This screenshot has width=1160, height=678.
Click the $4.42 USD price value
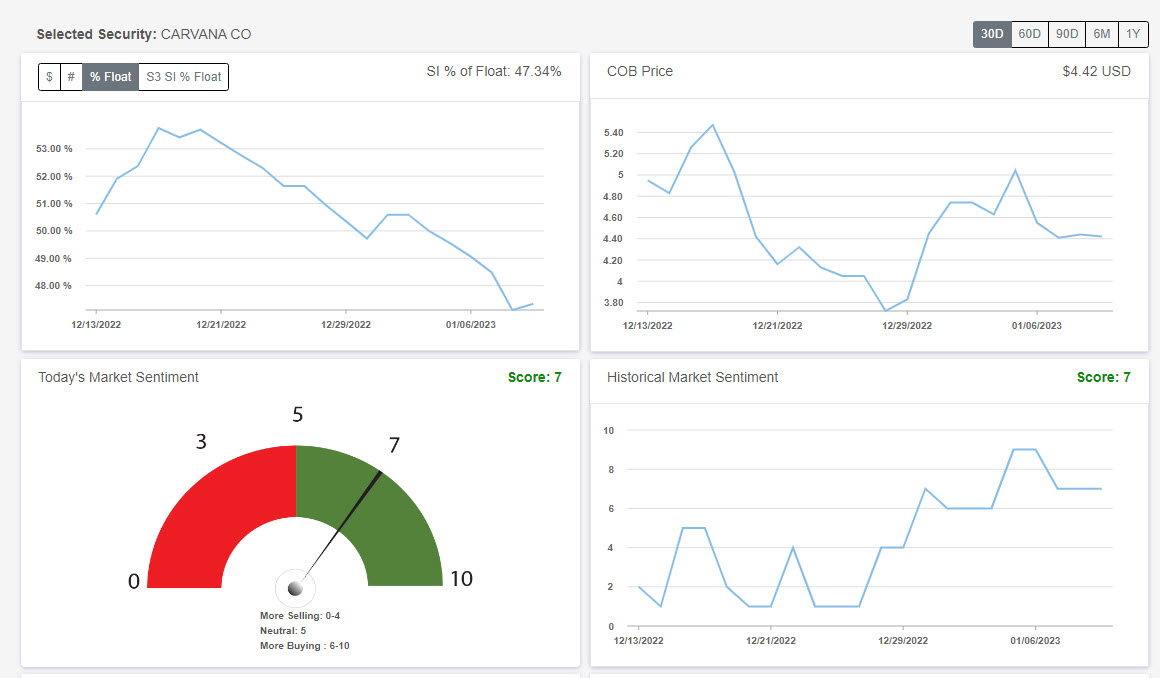pyautogui.click(x=1096, y=71)
